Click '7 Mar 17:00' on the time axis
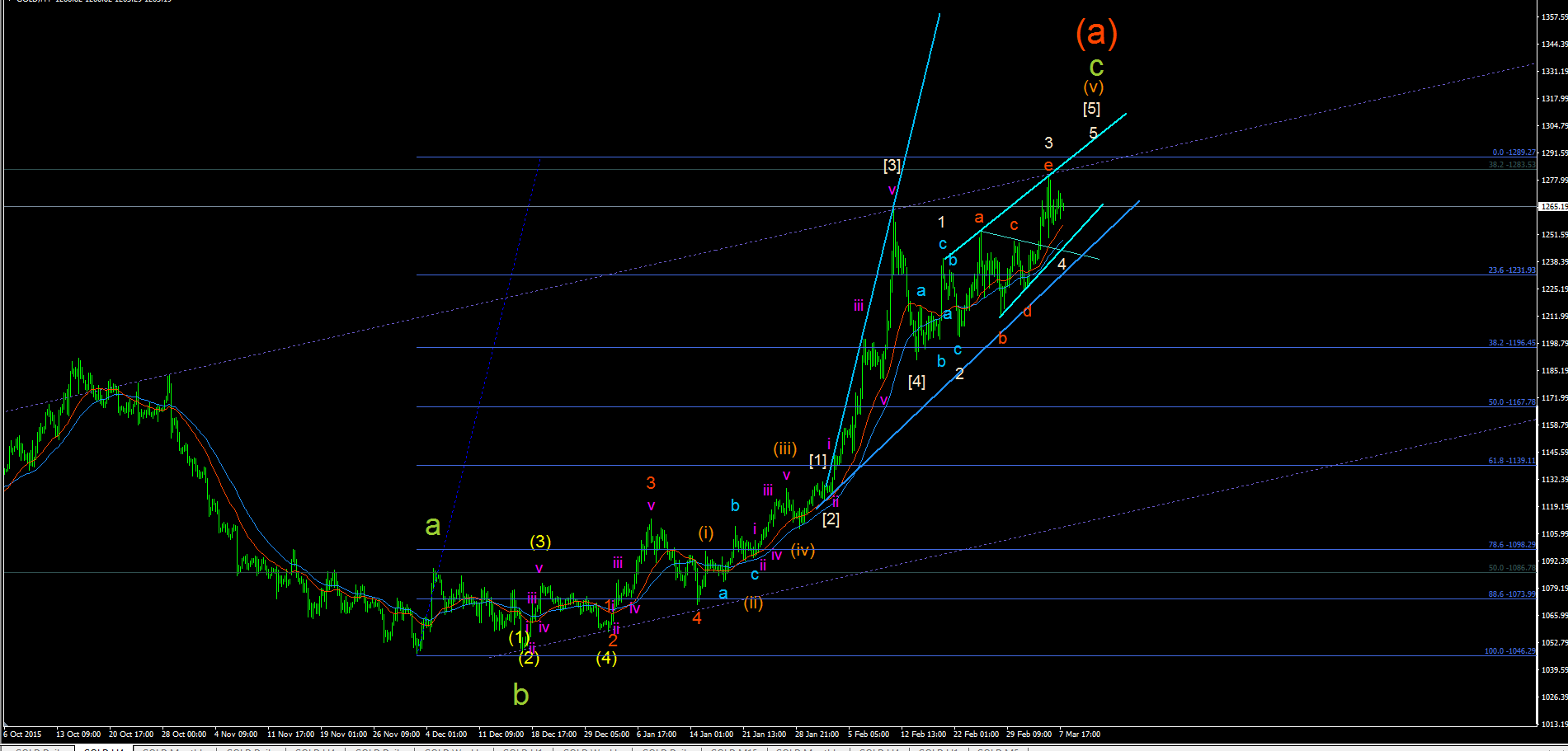Viewport: 1568px width, 751px height. coord(1080,734)
